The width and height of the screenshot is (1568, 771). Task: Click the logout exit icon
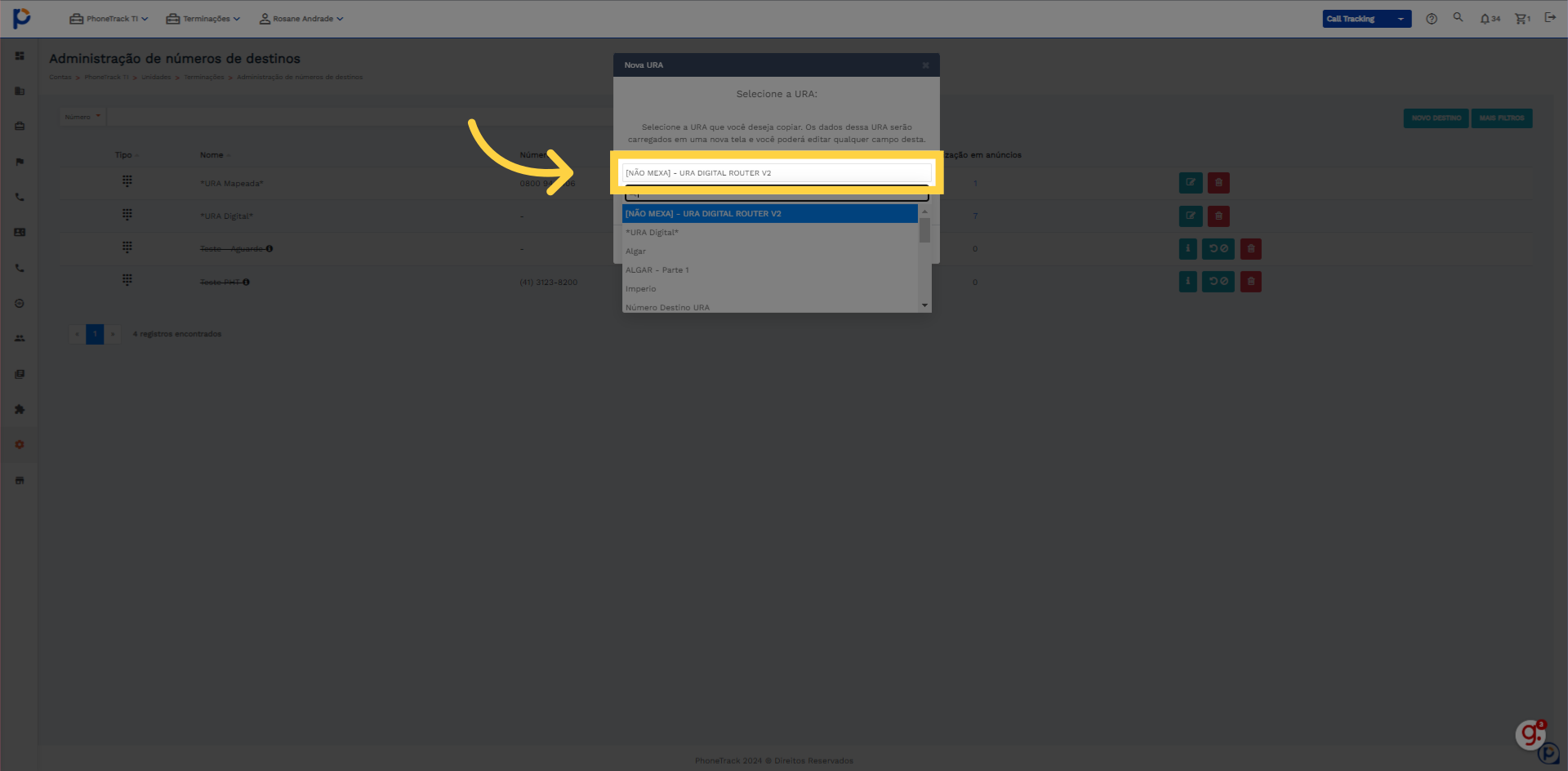(1550, 17)
